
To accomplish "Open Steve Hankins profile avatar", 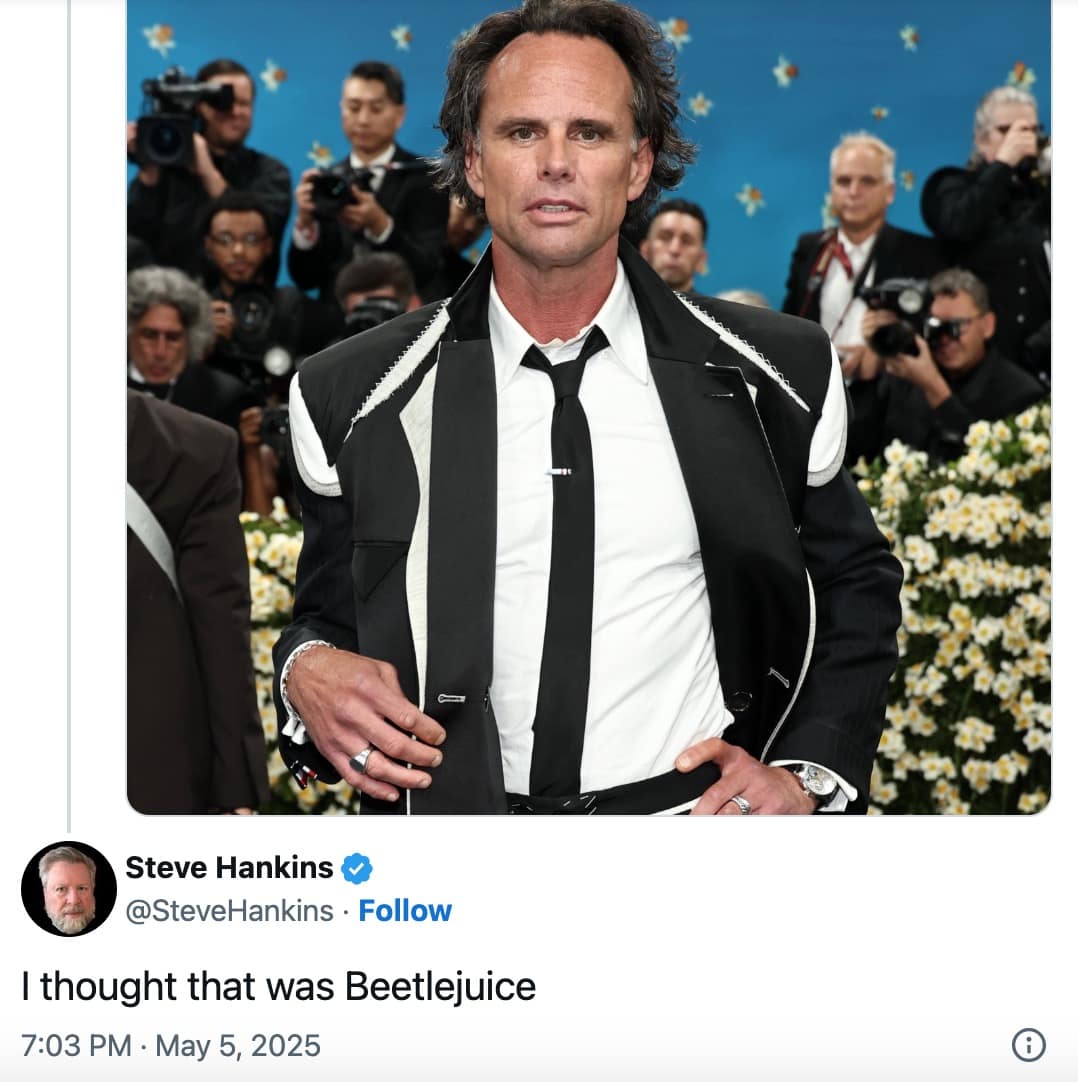I will [x=69, y=889].
